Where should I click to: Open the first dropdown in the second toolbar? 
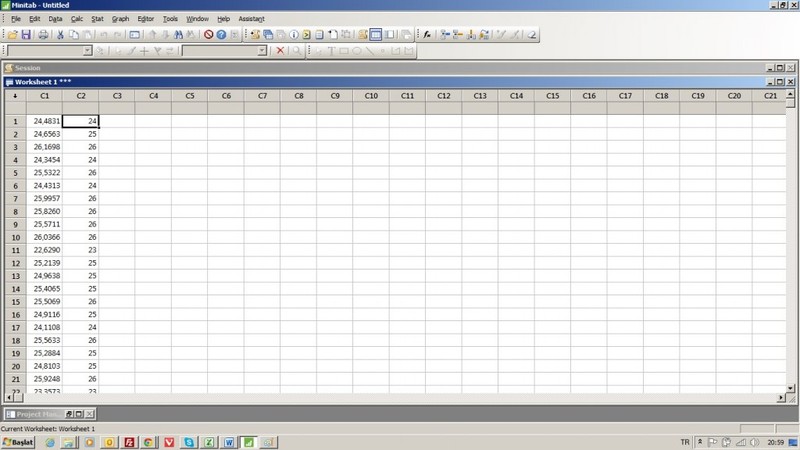coord(87,50)
